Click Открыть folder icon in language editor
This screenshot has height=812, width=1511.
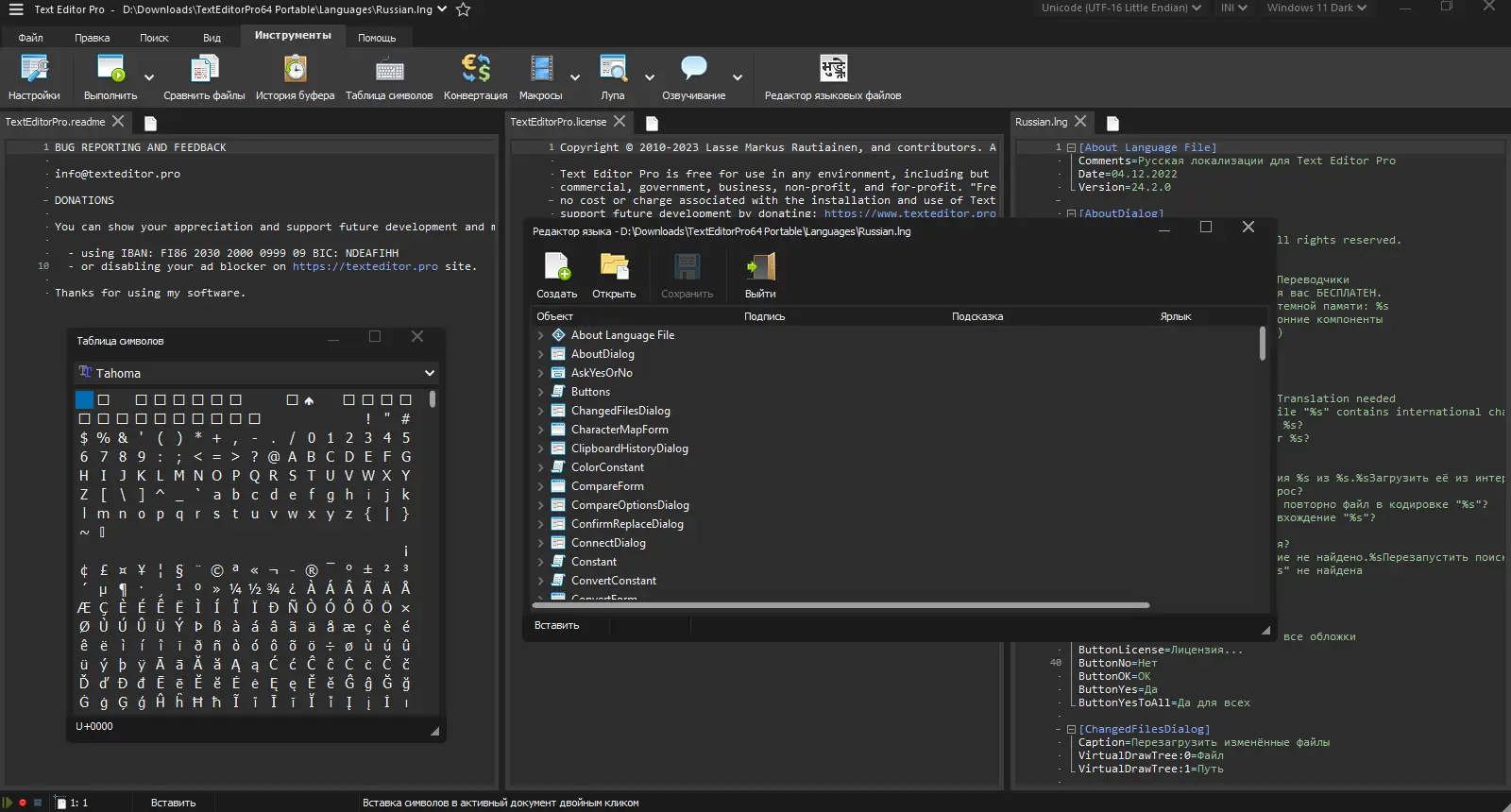tap(614, 276)
